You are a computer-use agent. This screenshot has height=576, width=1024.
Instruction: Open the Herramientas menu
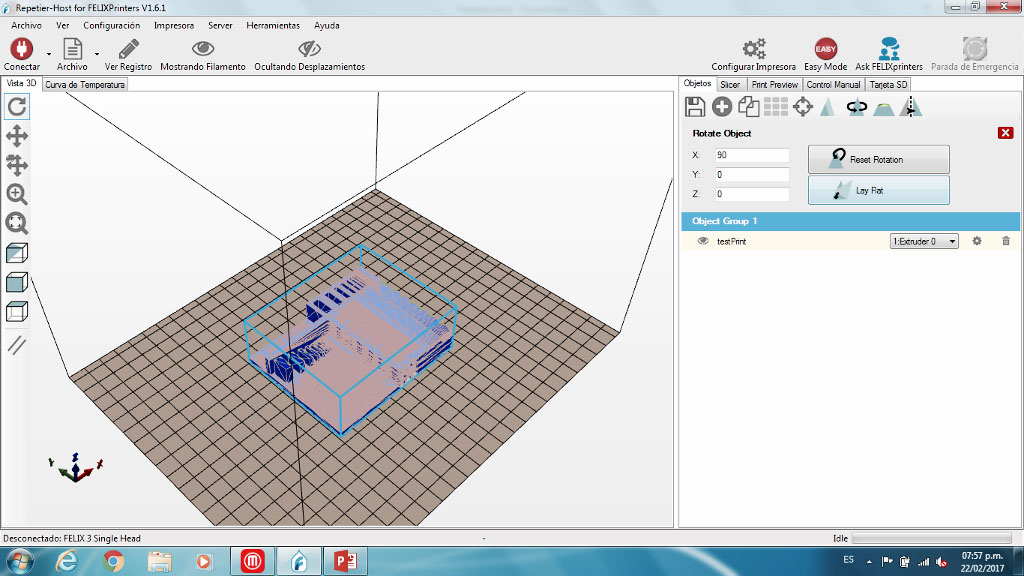tap(272, 25)
